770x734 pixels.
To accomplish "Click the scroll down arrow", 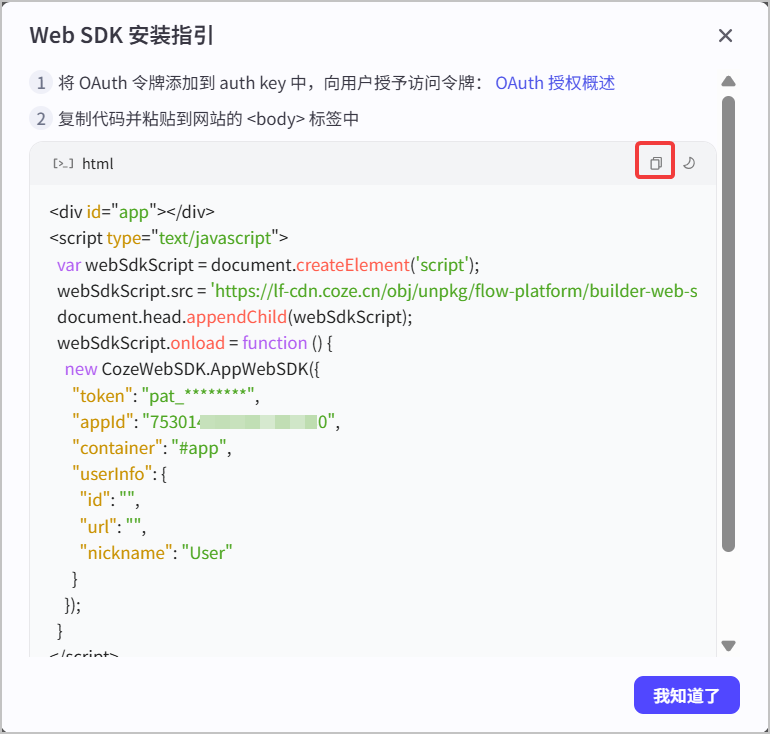I will tap(728, 646).
